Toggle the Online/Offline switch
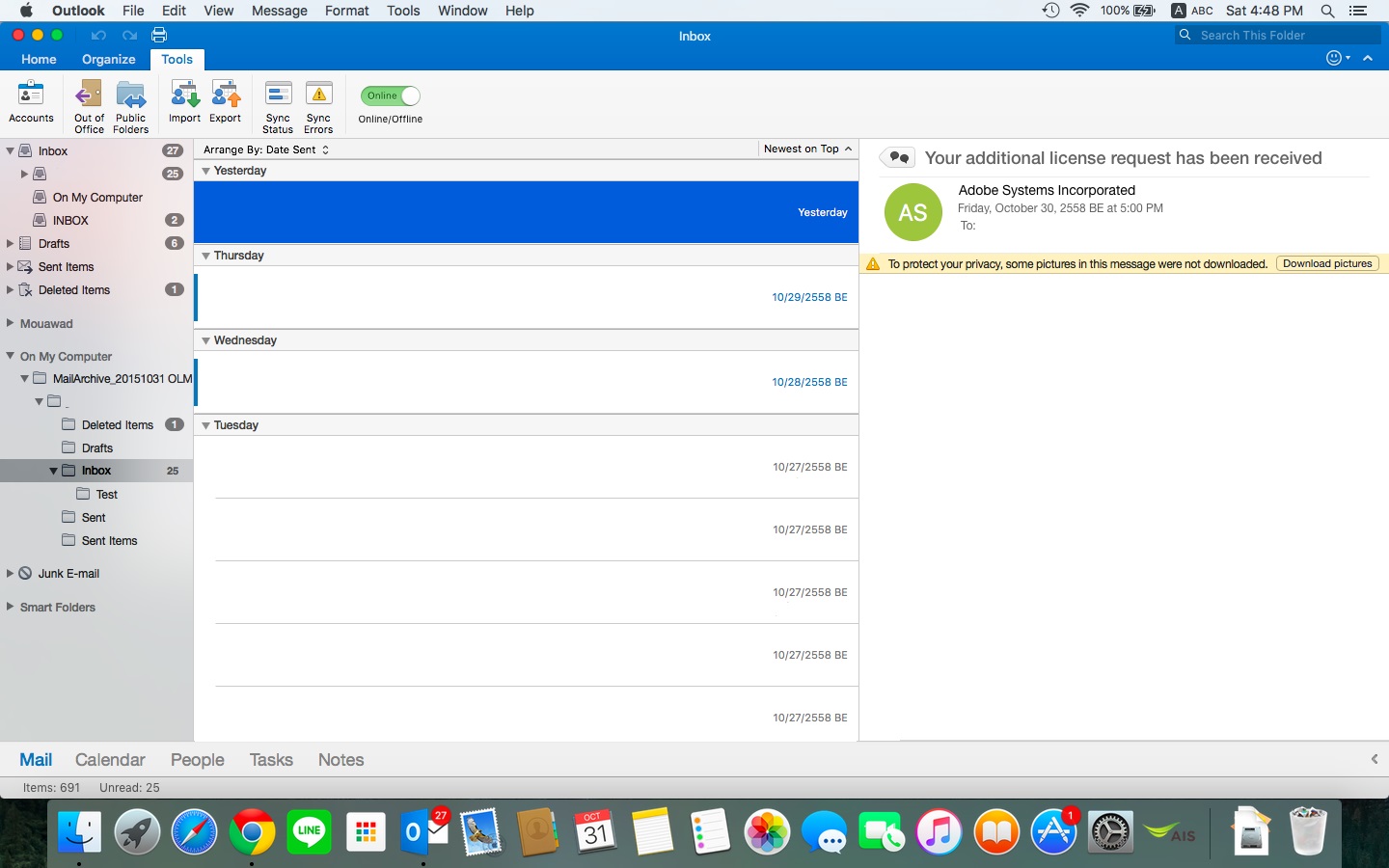Screen dimensions: 1389x868 (390, 95)
